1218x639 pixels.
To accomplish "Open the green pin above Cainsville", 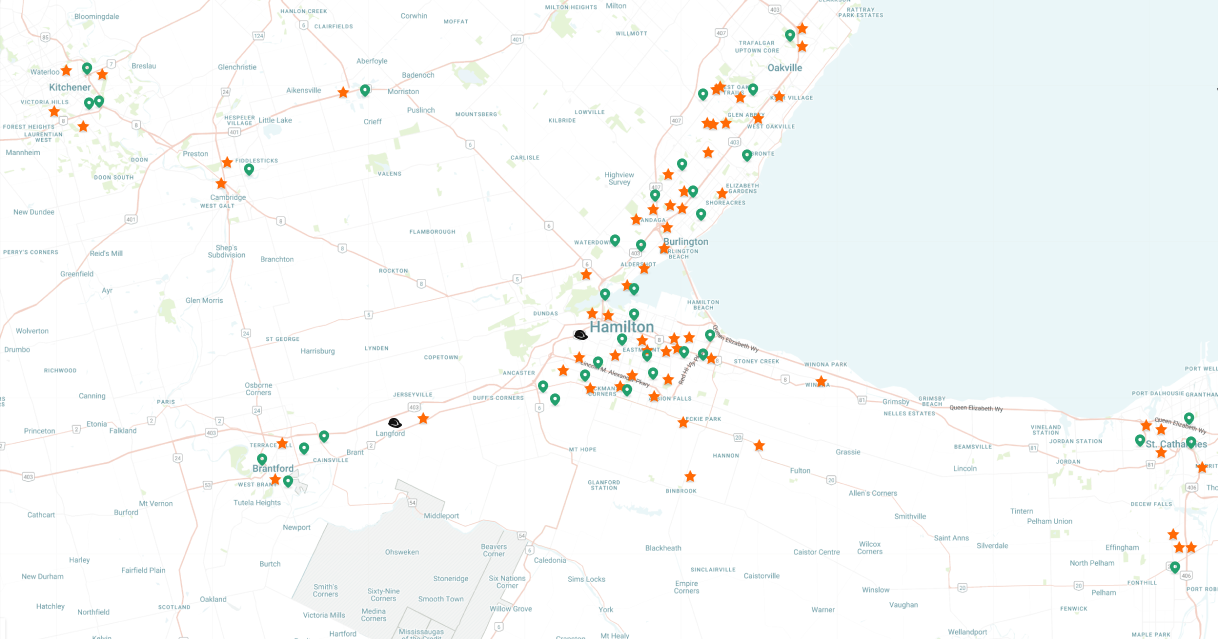I will [324, 437].
